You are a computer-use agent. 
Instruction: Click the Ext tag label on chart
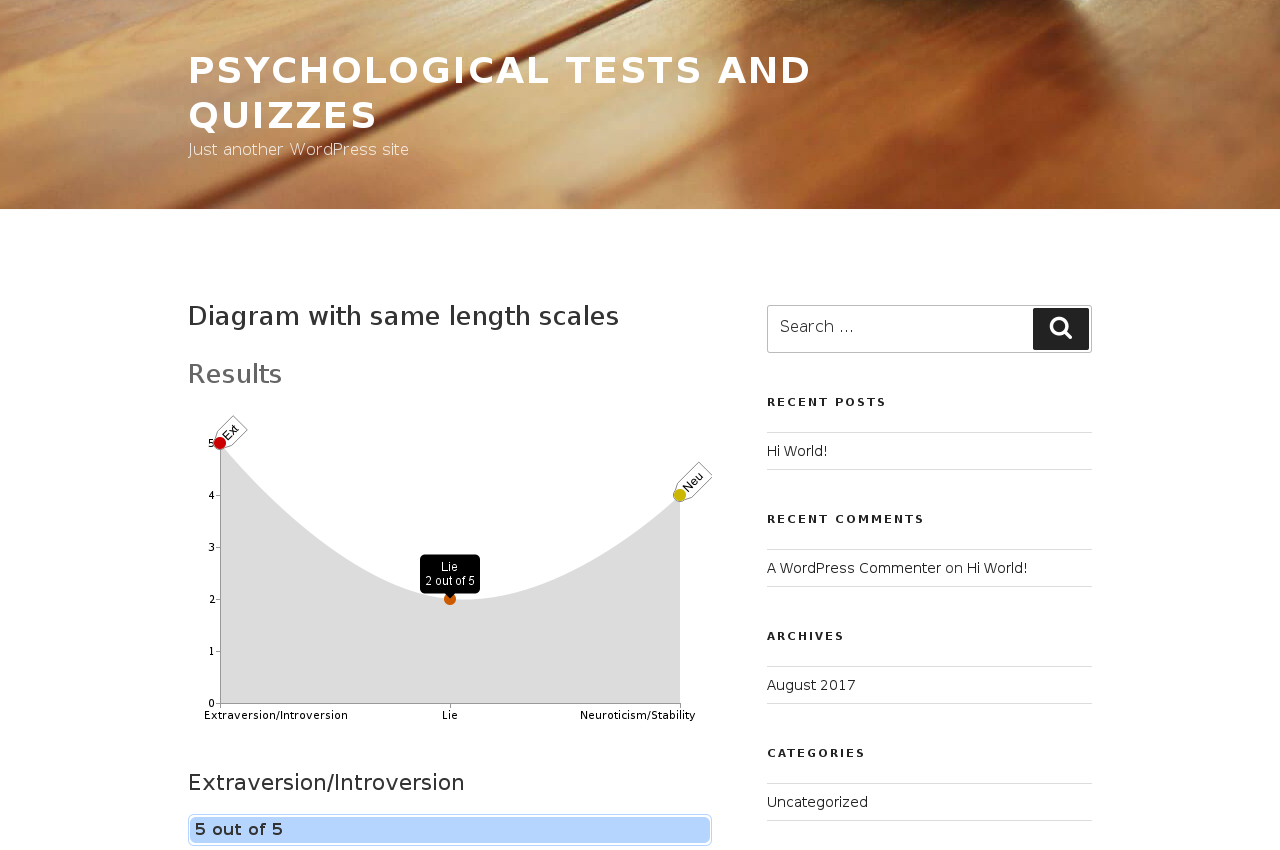tap(231, 432)
